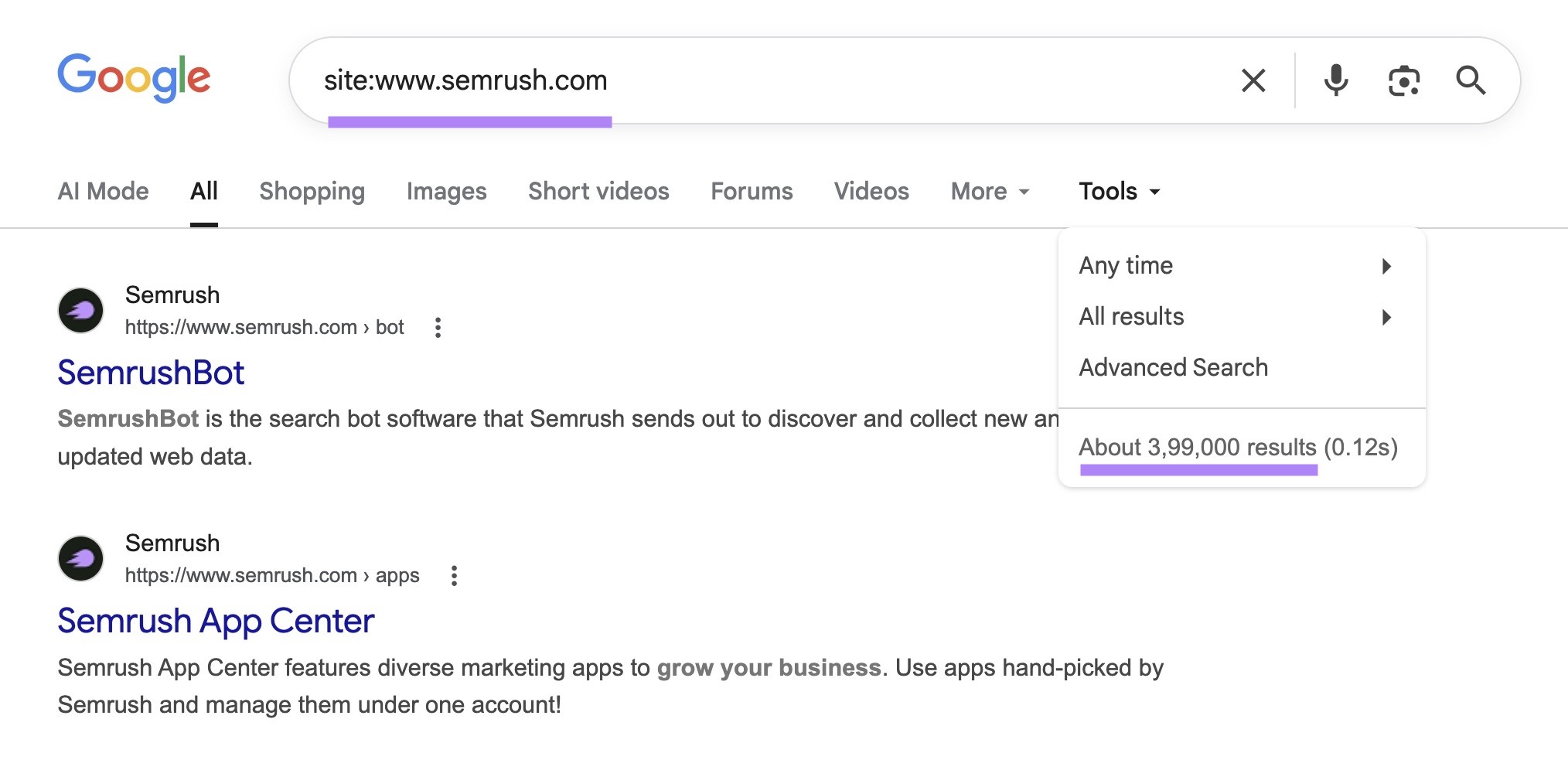Open the SemrushBot search result
The height and width of the screenshot is (770, 1568).
point(152,373)
